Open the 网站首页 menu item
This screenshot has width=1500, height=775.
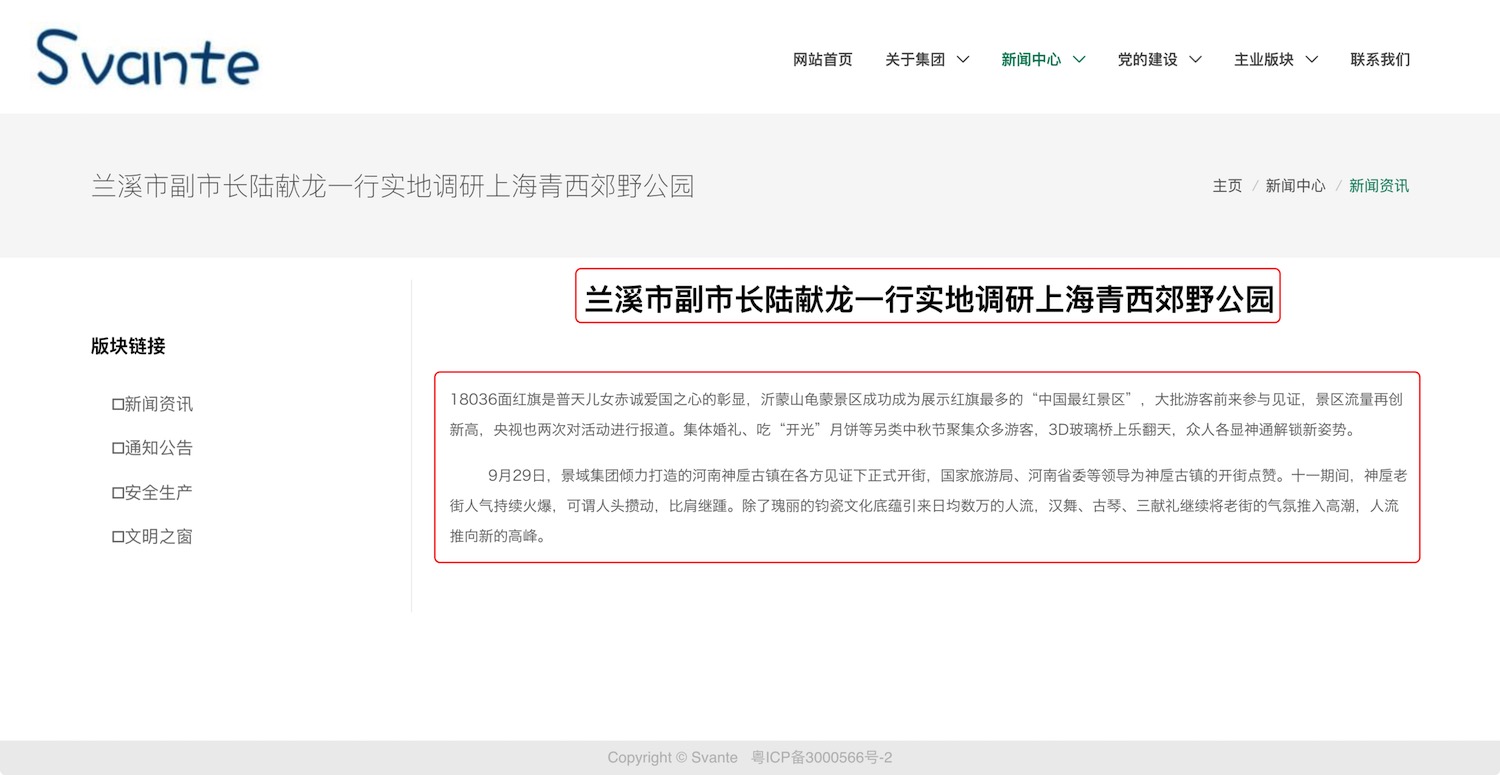pyautogui.click(x=822, y=60)
